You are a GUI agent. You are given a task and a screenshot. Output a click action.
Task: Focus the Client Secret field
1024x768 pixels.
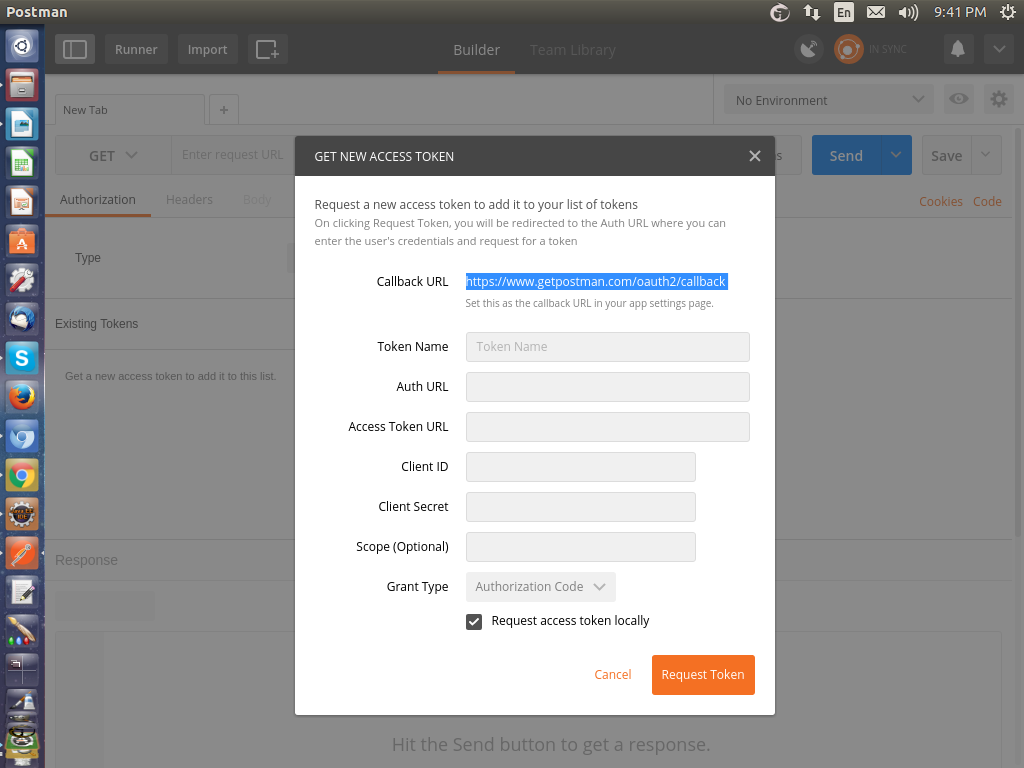(581, 507)
